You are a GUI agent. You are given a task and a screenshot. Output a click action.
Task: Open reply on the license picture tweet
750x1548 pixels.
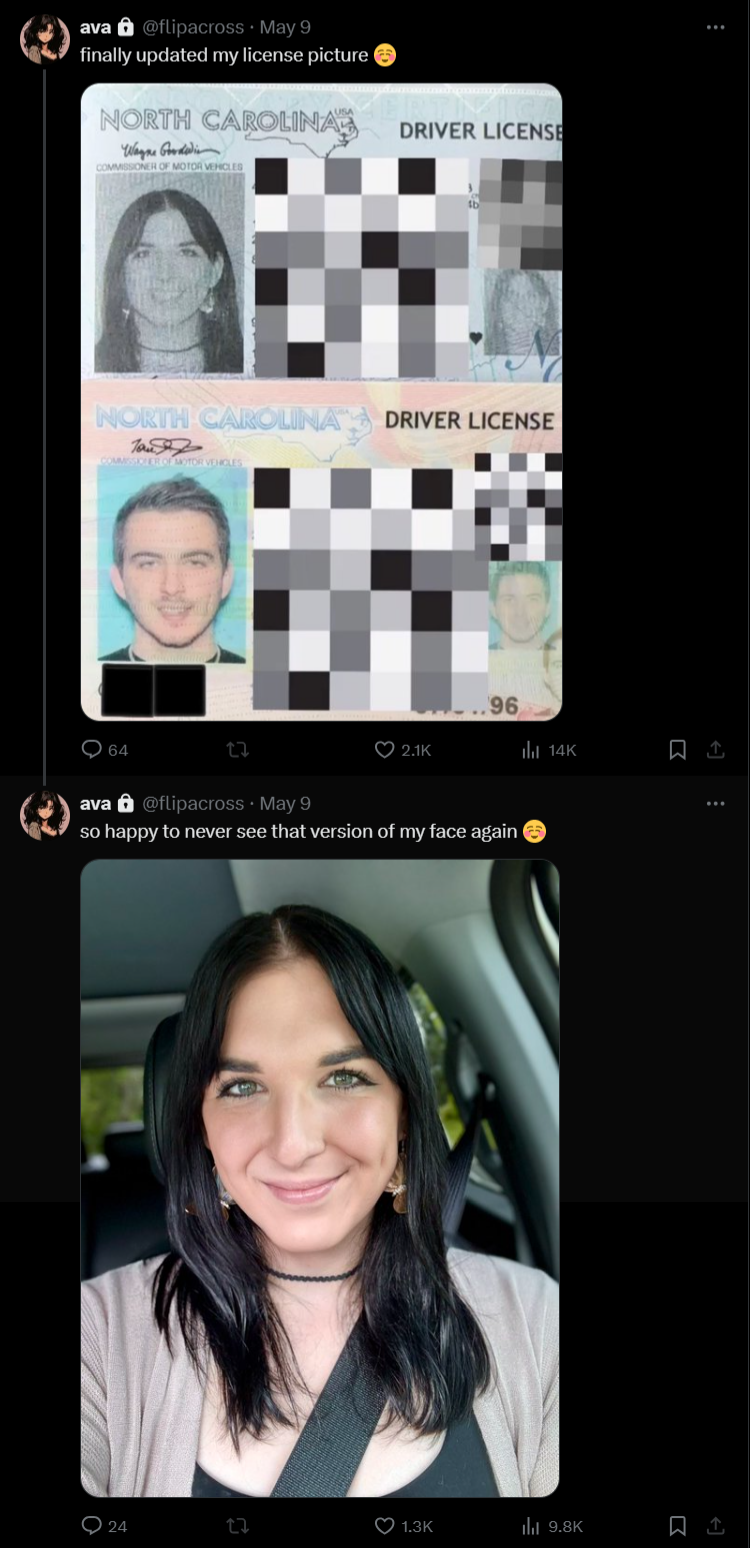pos(104,749)
